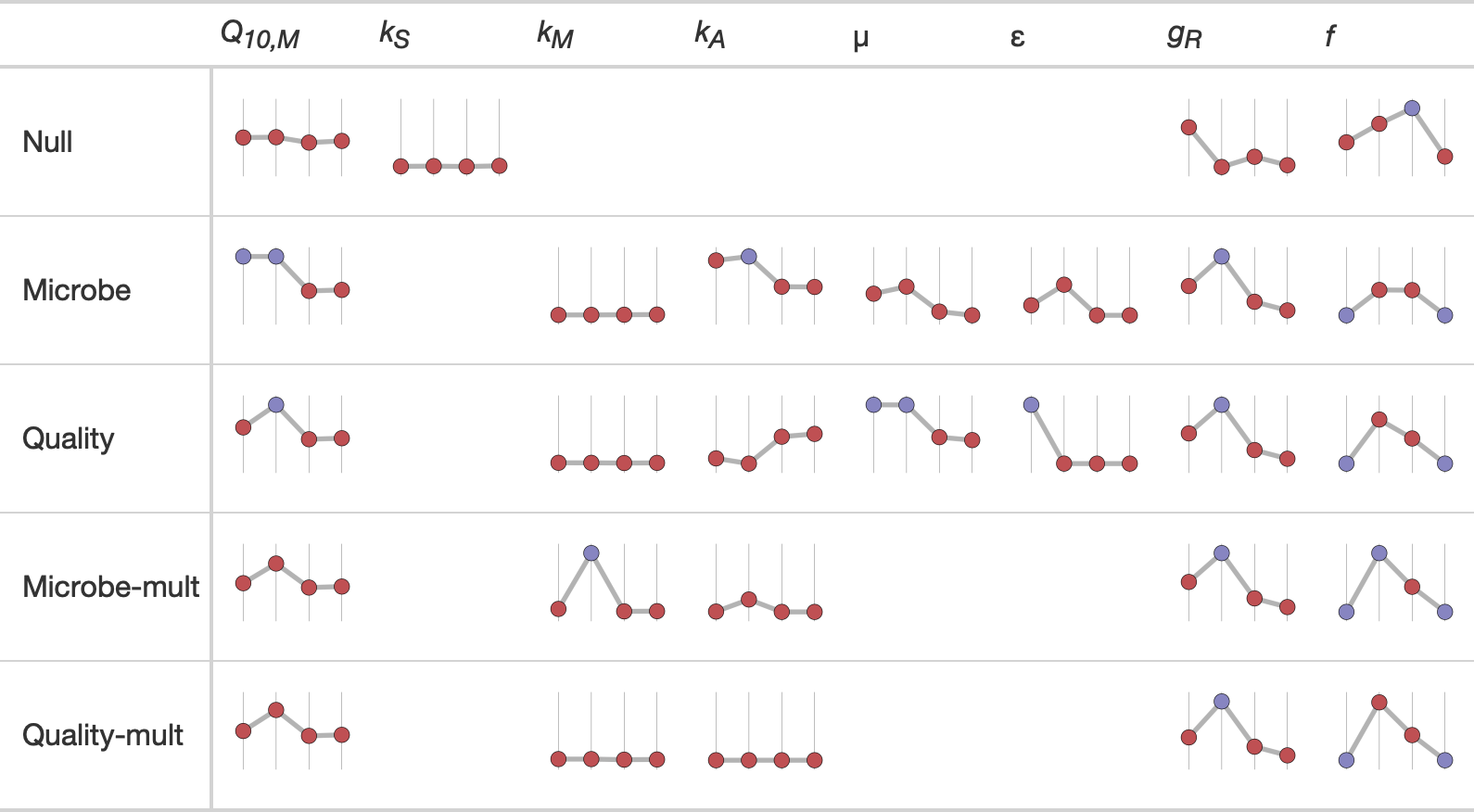Click the blue dot in Quality ε sparkline
This screenshot has height=812, width=1474.
point(1031,405)
